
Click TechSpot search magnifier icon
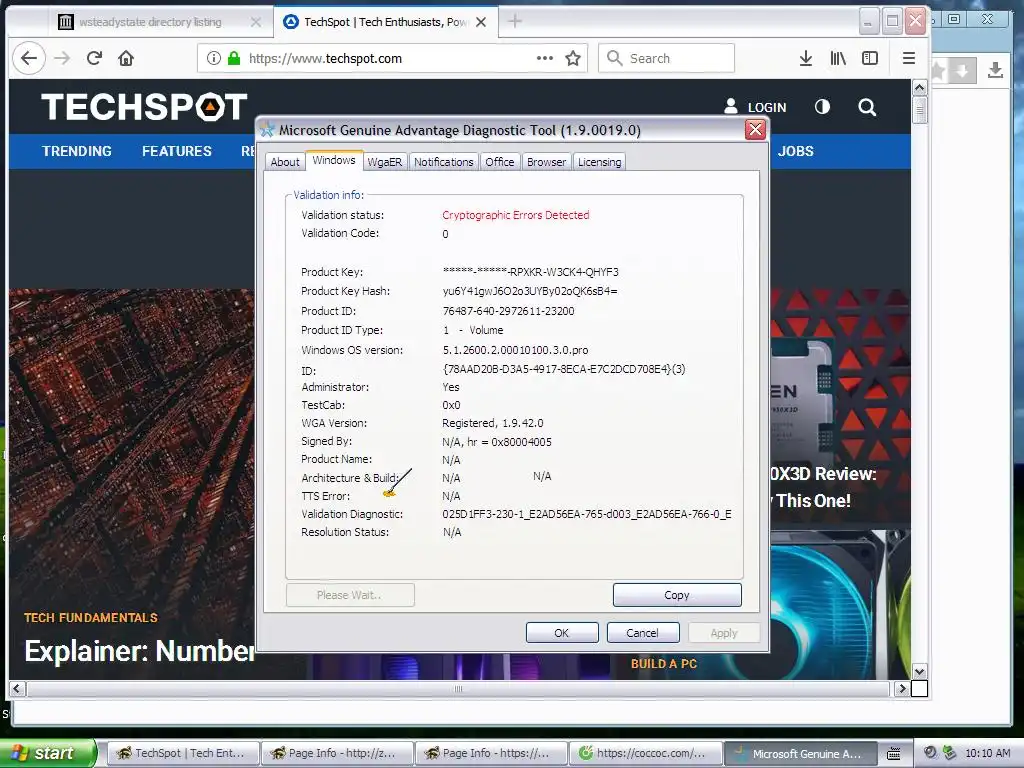(x=867, y=107)
